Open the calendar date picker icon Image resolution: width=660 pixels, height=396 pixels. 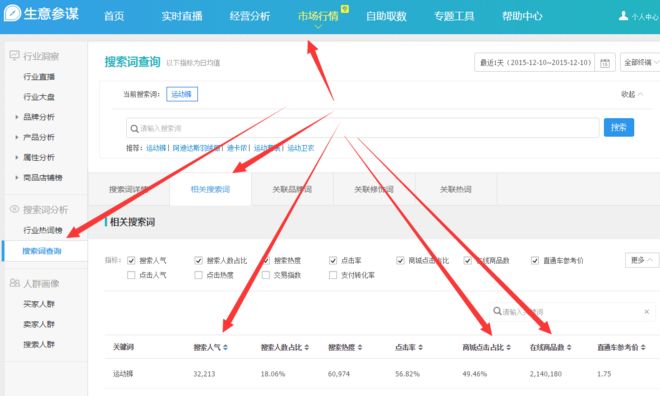point(605,63)
